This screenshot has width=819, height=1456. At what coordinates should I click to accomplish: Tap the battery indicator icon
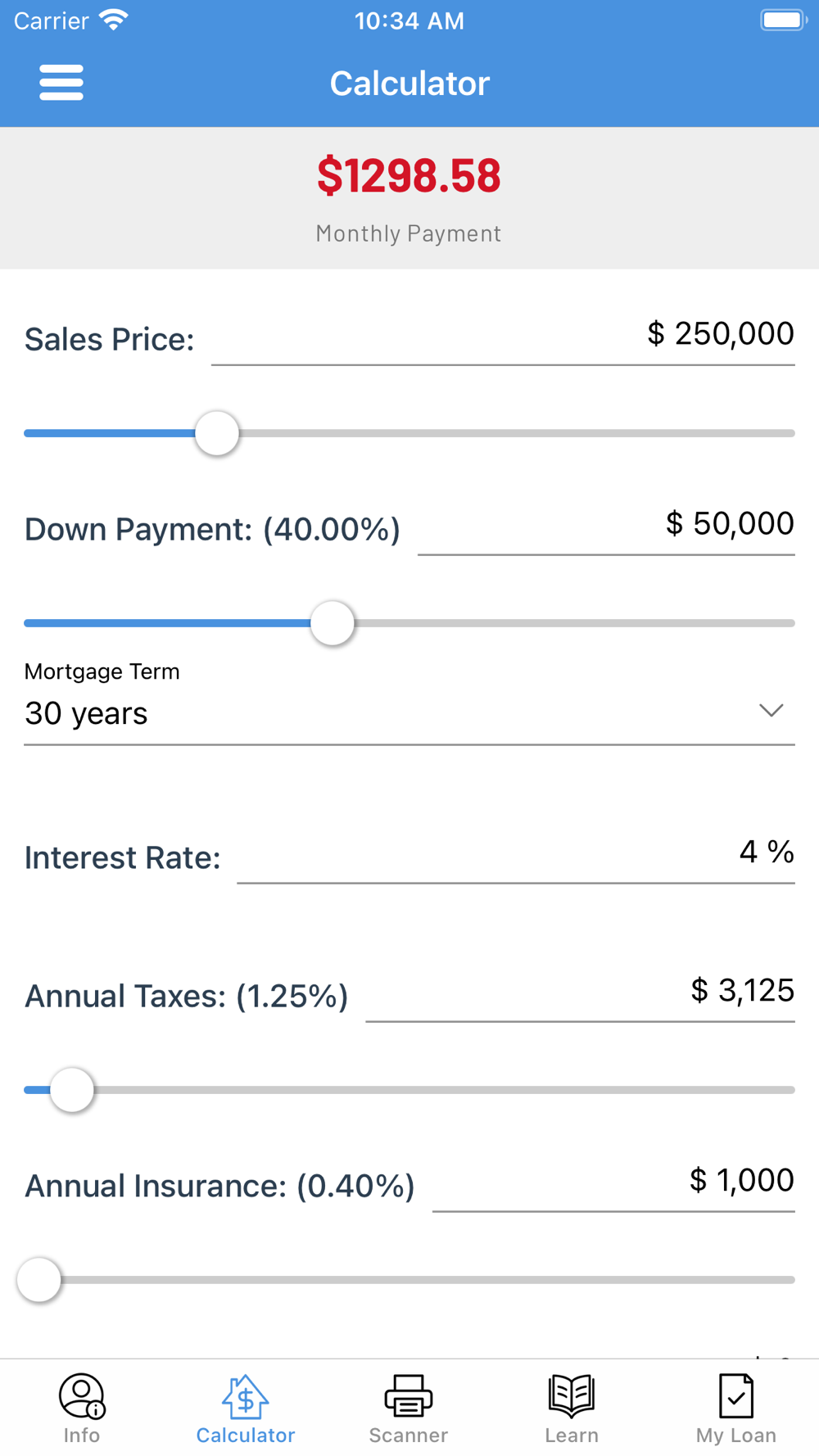(x=783, y=20)
